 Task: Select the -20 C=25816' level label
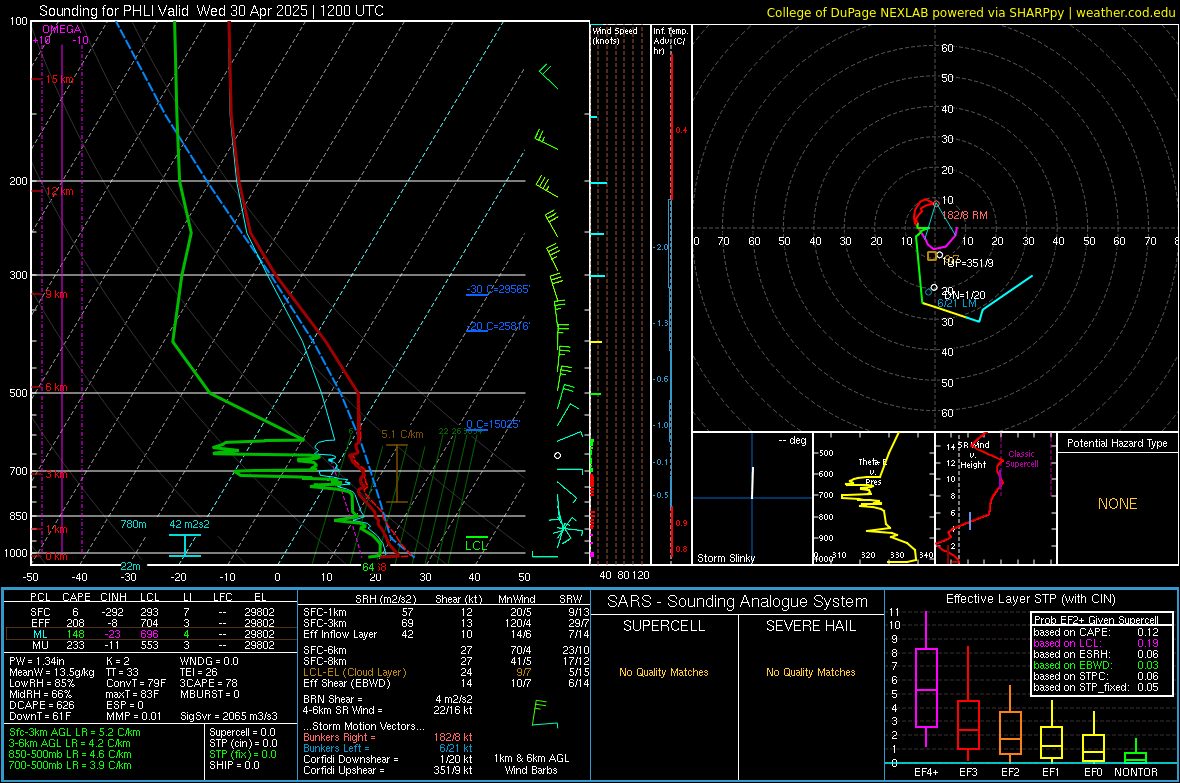tap(497, 326)
